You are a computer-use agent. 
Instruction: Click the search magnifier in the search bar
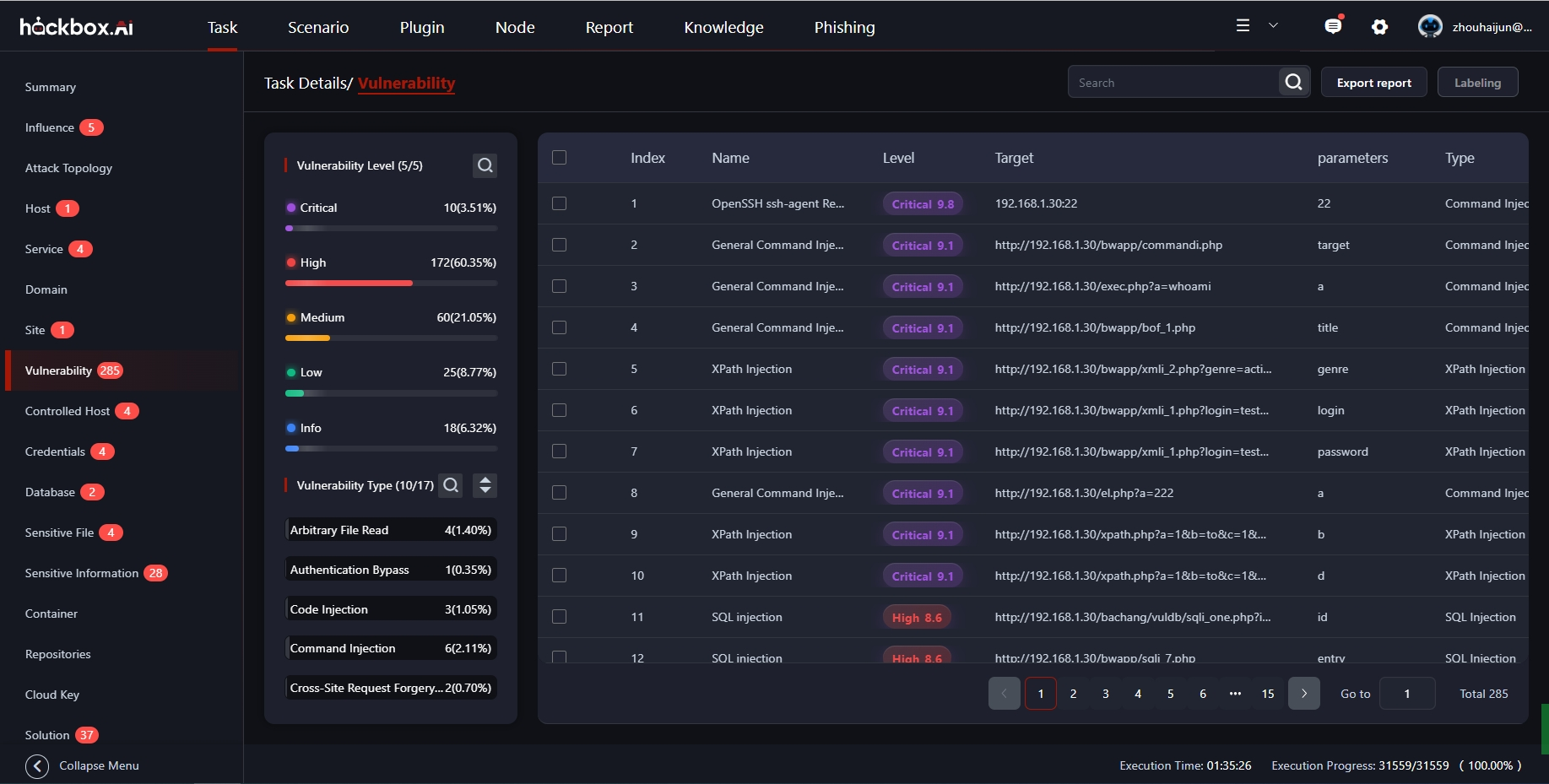click(x=1293, y=82)
